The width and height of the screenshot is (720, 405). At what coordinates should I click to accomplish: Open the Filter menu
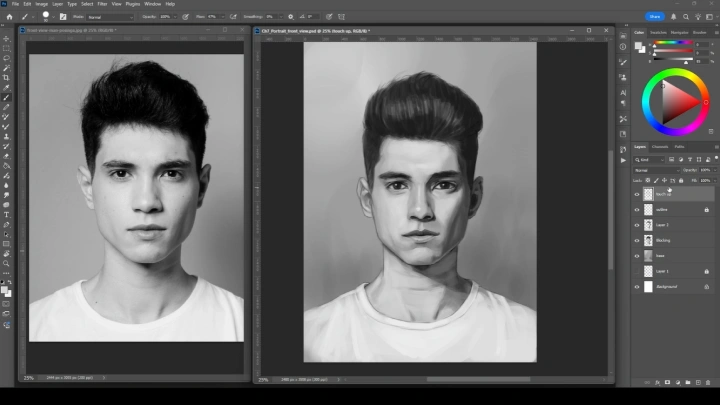tap(104, 4)
